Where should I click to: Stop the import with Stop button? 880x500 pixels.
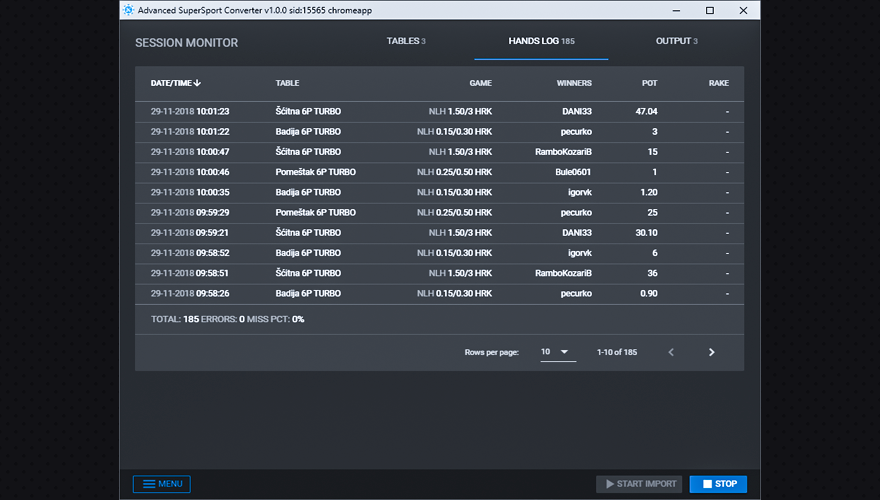718,484
